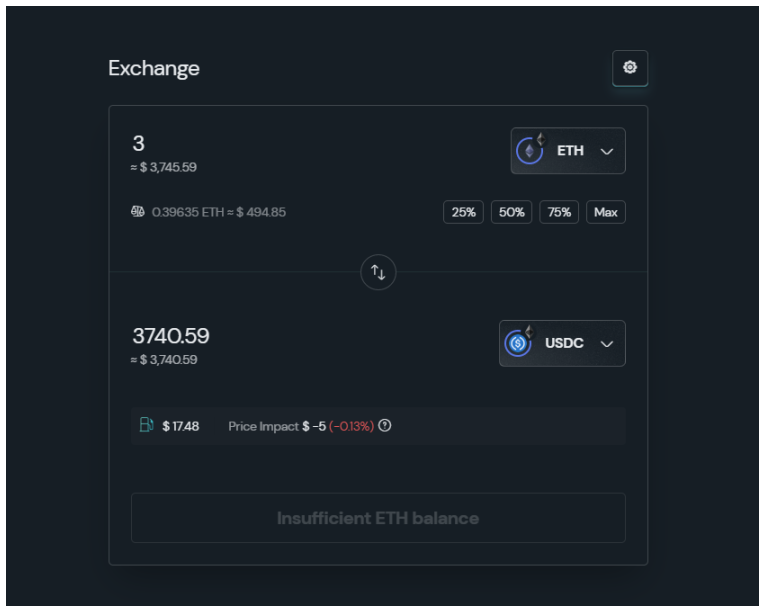Select 75% of balance
The height and width of the screenshot is (611, 764).
559,212
